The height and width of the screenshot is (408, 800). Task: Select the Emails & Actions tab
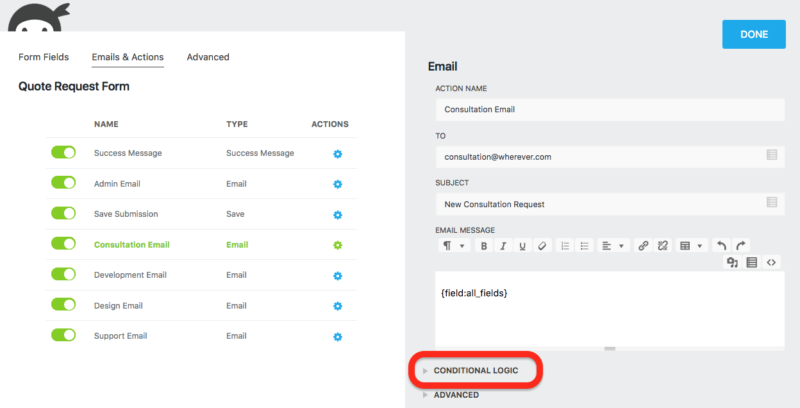point(128,57)
